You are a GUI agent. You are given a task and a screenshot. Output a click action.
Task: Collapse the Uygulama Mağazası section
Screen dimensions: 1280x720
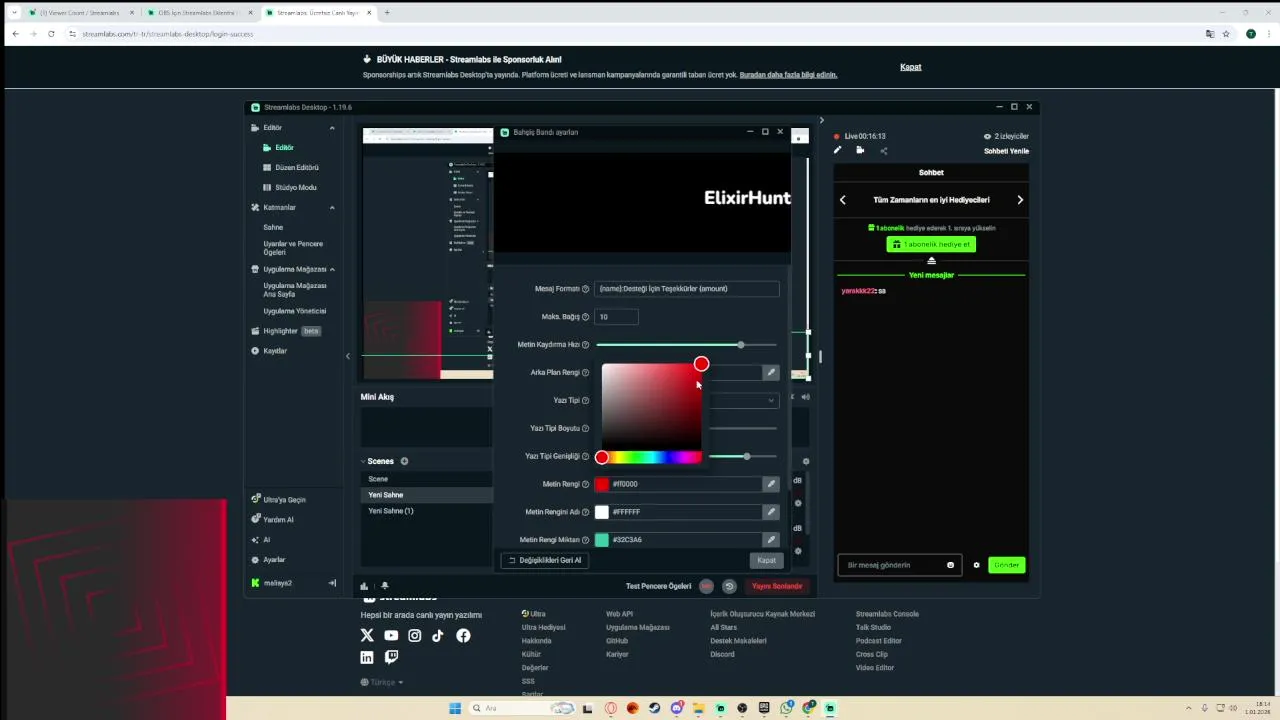point(332,269)
